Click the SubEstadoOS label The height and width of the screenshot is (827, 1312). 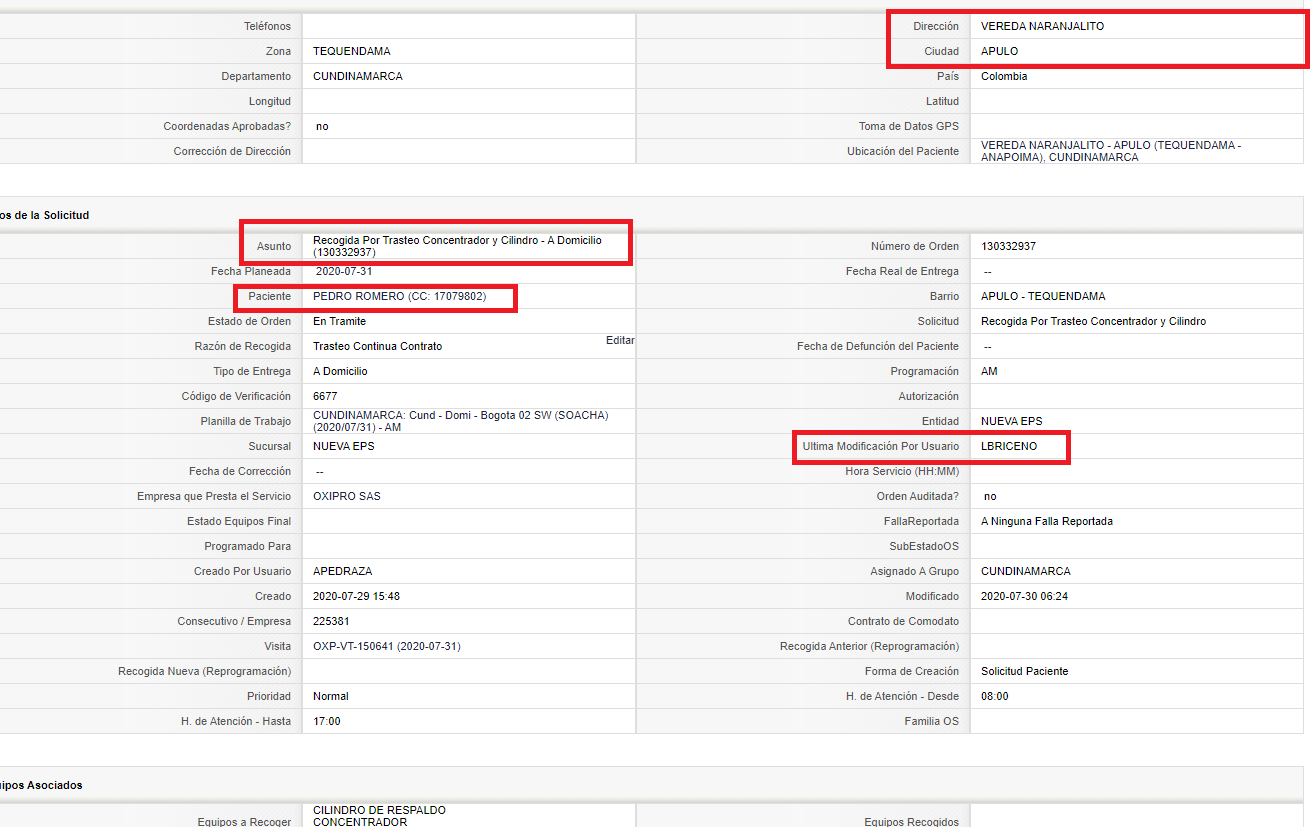coord(925,546)
